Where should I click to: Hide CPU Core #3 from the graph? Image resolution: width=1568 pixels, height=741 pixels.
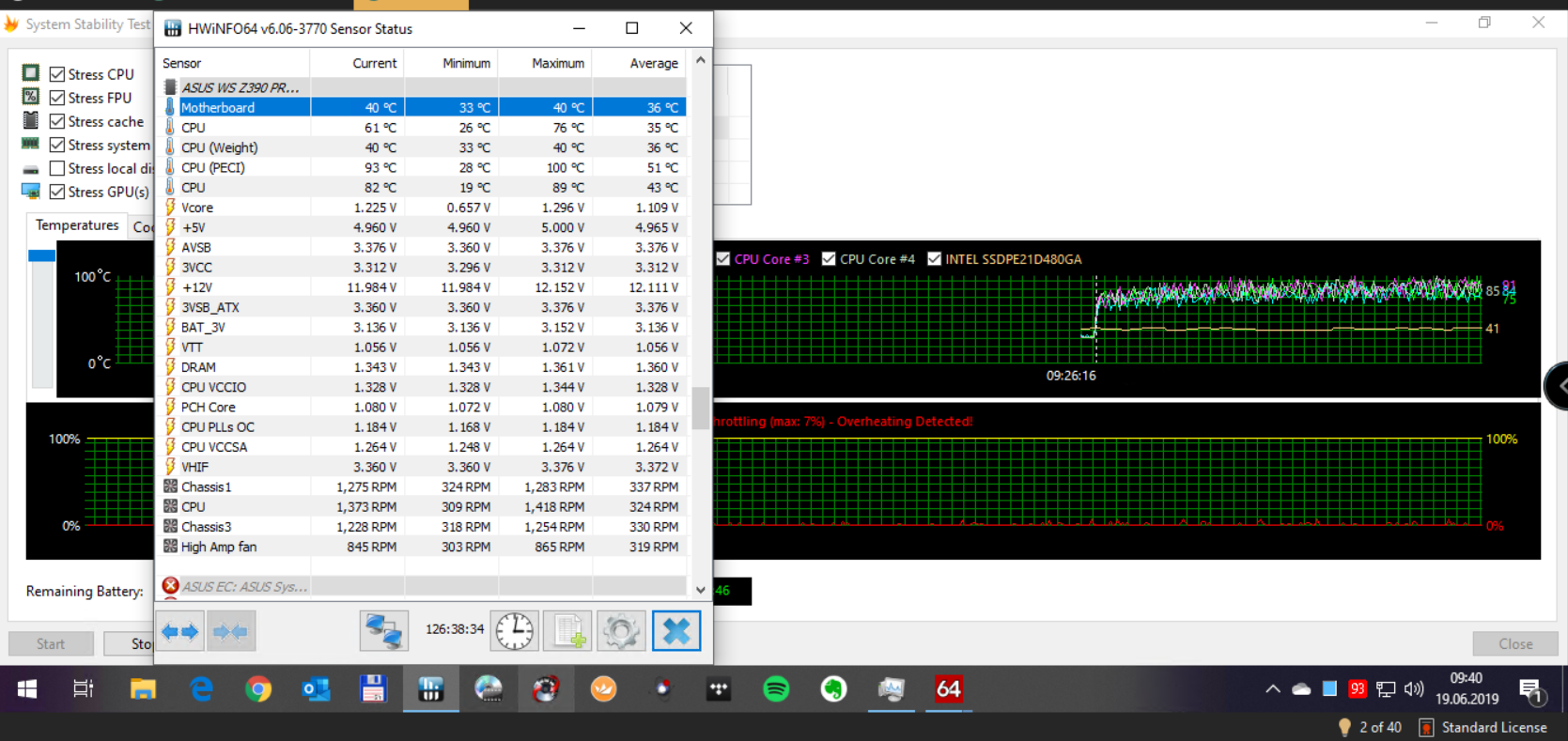pyautogui.click(x=722, y=259)
